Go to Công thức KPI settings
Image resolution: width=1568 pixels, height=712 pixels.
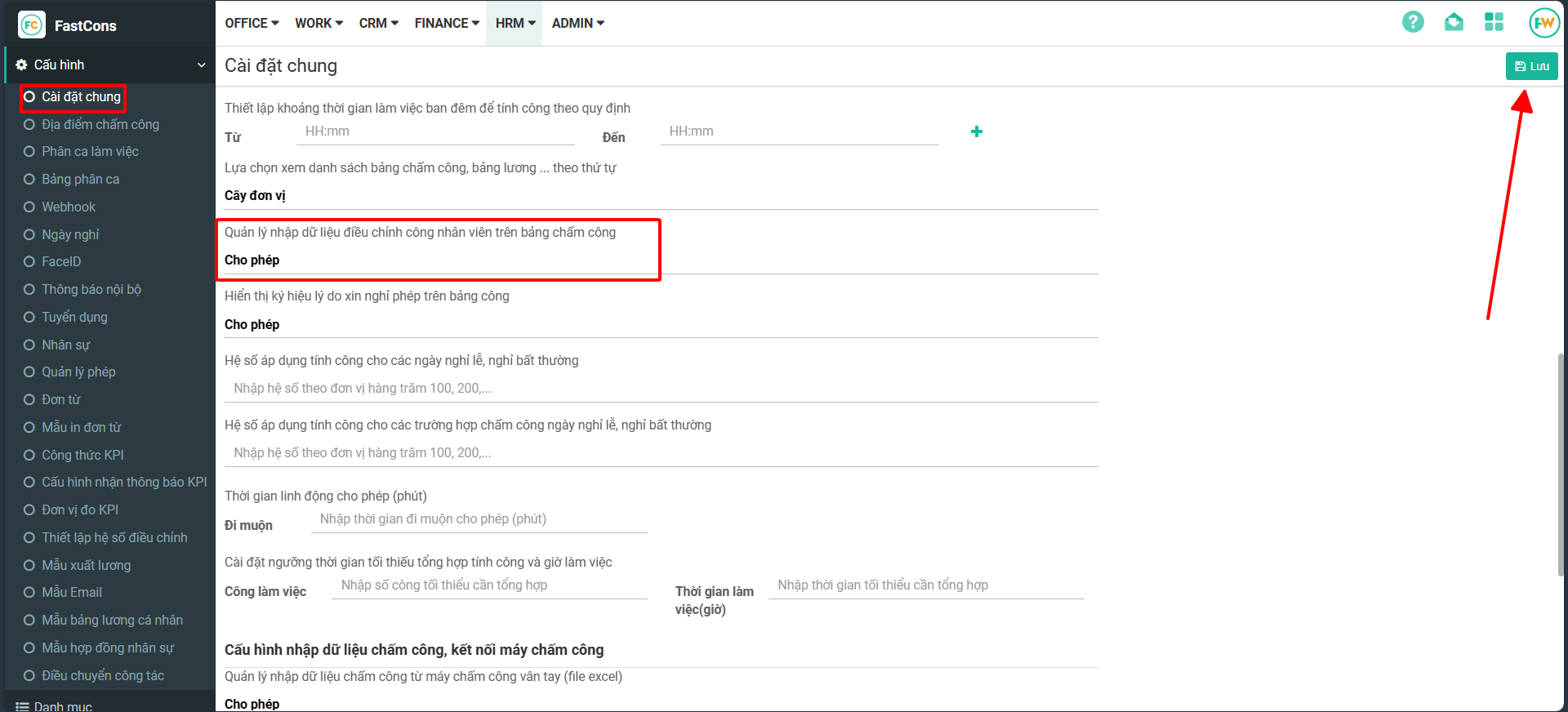click(x=82, y=455)
